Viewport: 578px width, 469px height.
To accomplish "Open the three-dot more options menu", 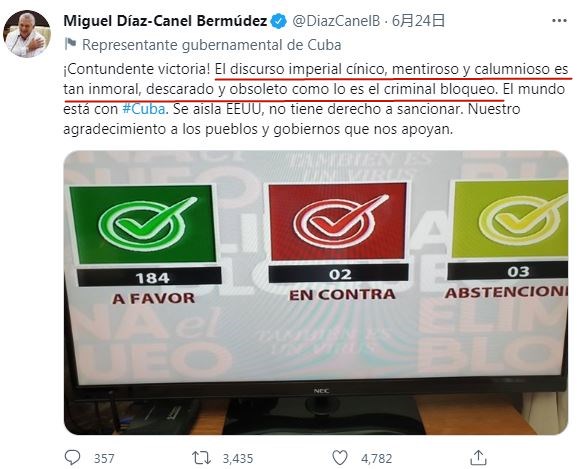I will (x=559, y=21).
